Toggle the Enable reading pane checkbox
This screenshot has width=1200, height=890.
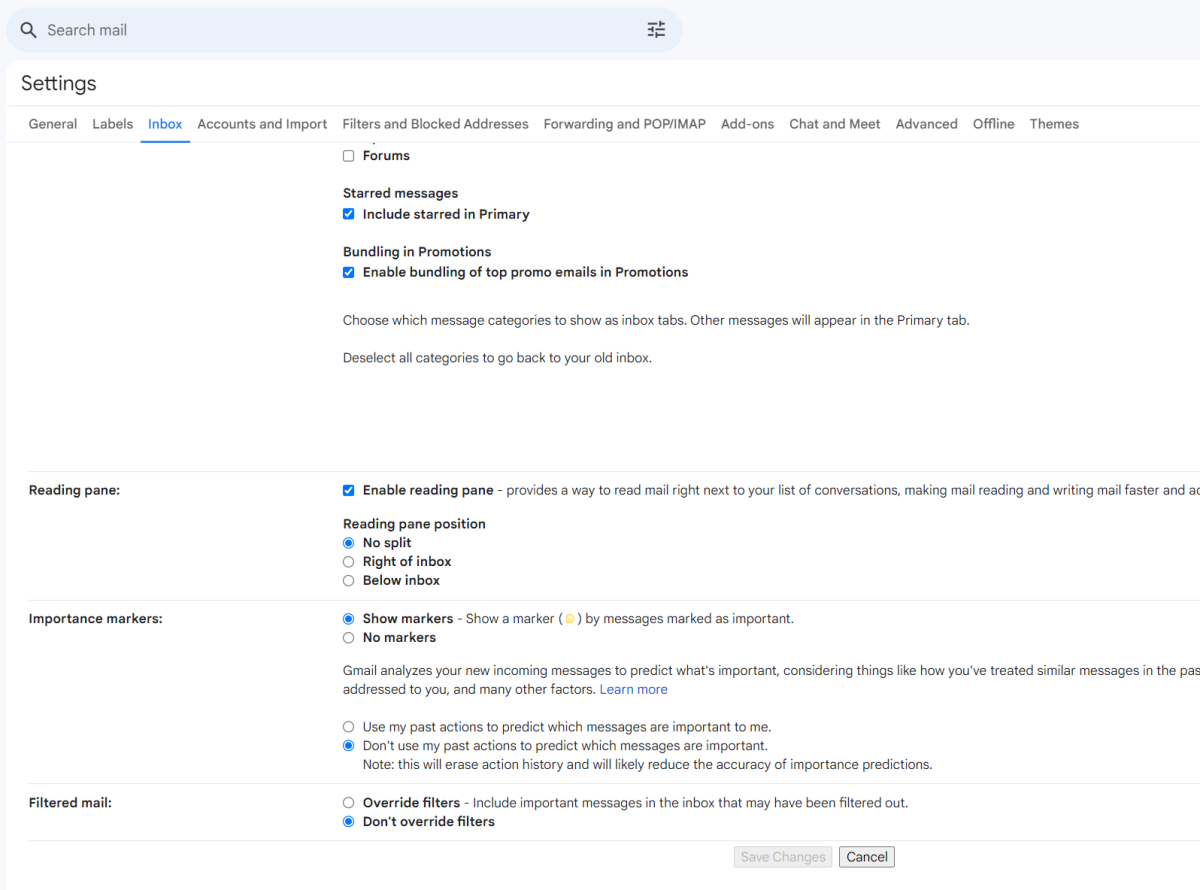pyautogui.click(x=349, y=490)
